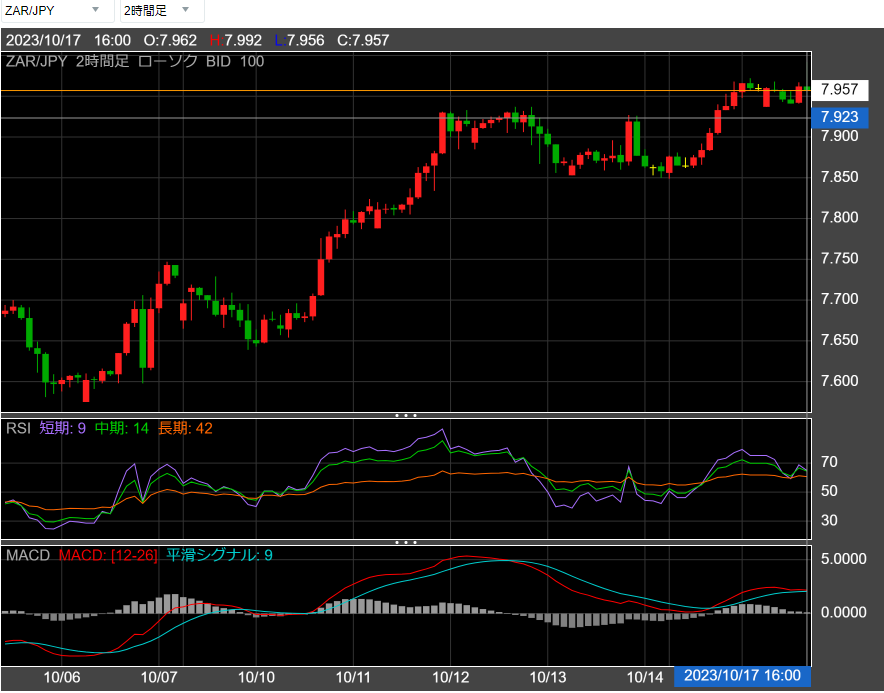Screen dimensions: 884x693
Task: Select the gray MACD panel title
Action: point(28,554)
